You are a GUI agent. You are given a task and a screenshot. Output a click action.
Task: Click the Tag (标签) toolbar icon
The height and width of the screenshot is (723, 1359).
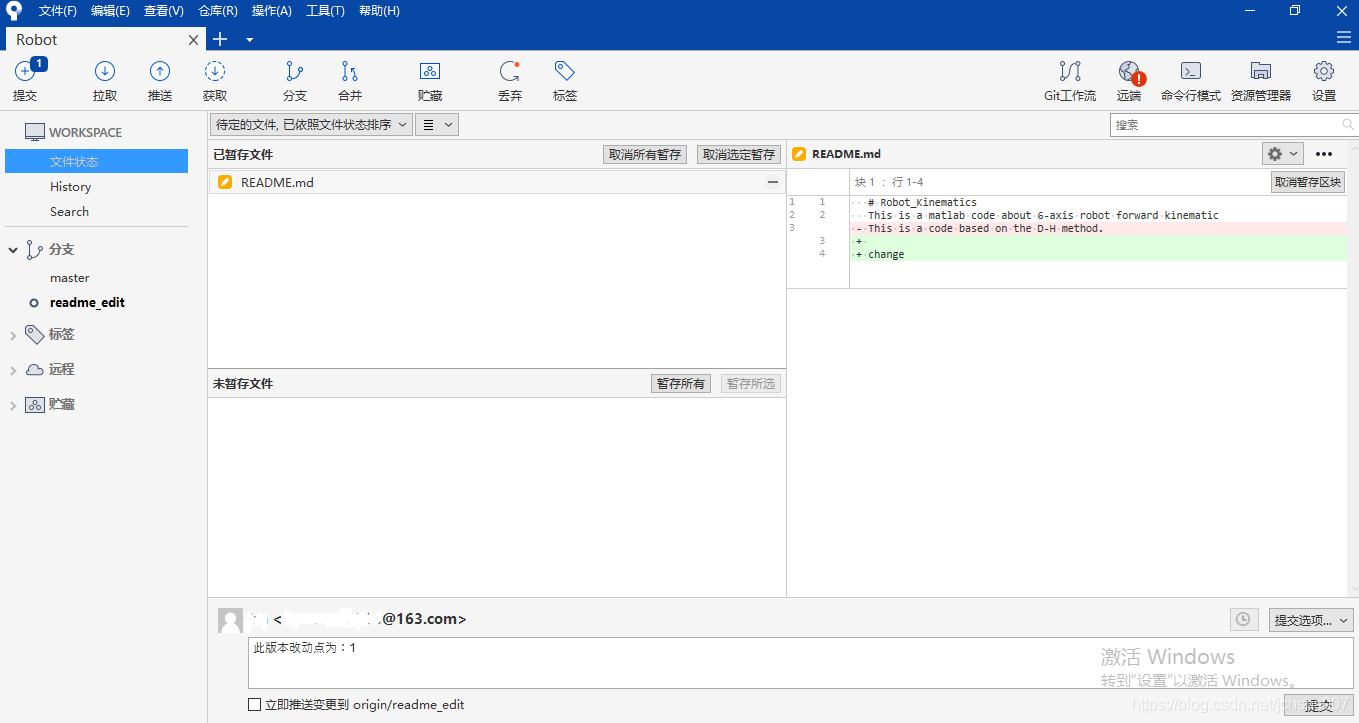tap(565, 80)
